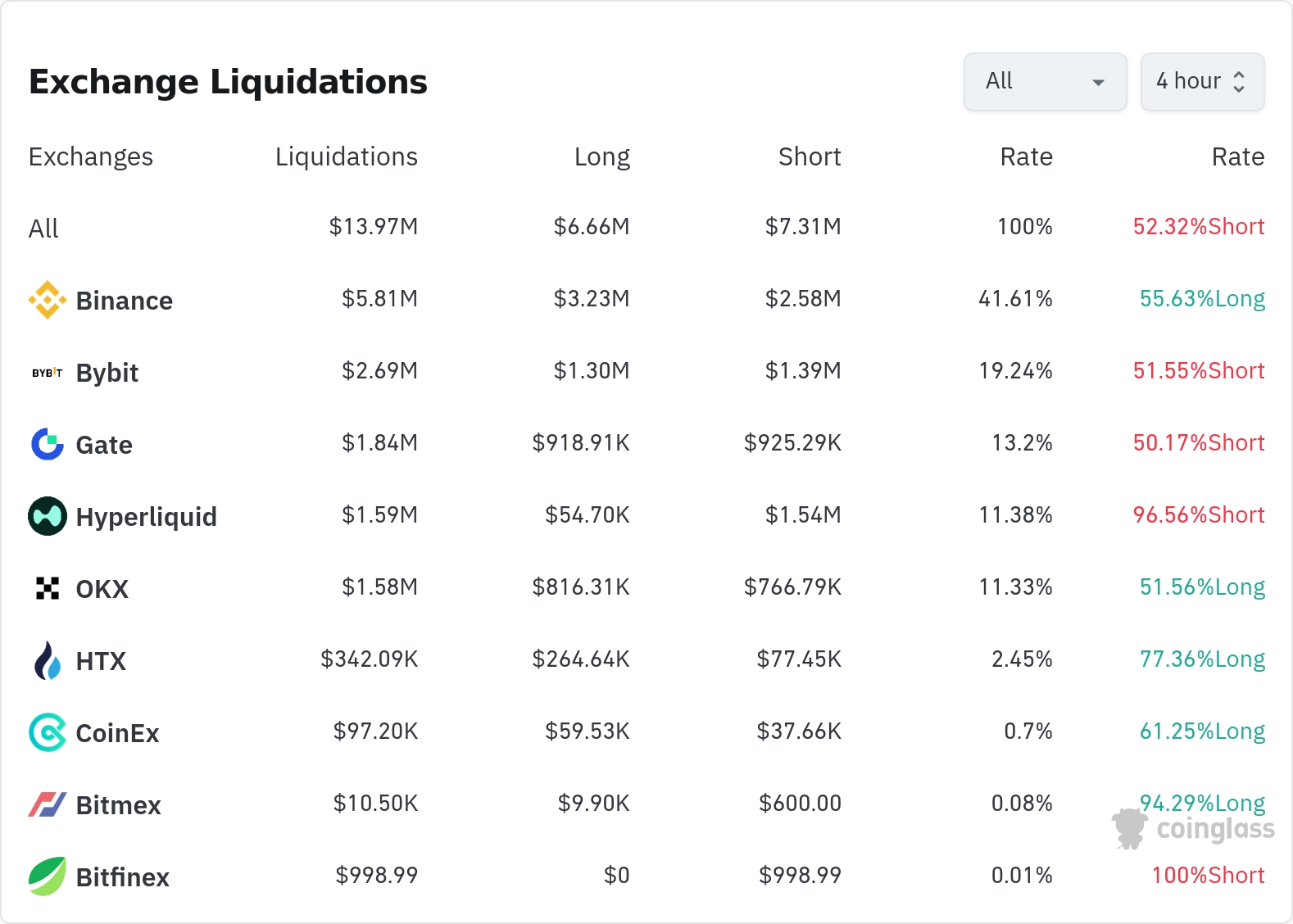Open the Hyperliquid exchange name link
This screenshot has height=924, width=1293.
[146, 517]
